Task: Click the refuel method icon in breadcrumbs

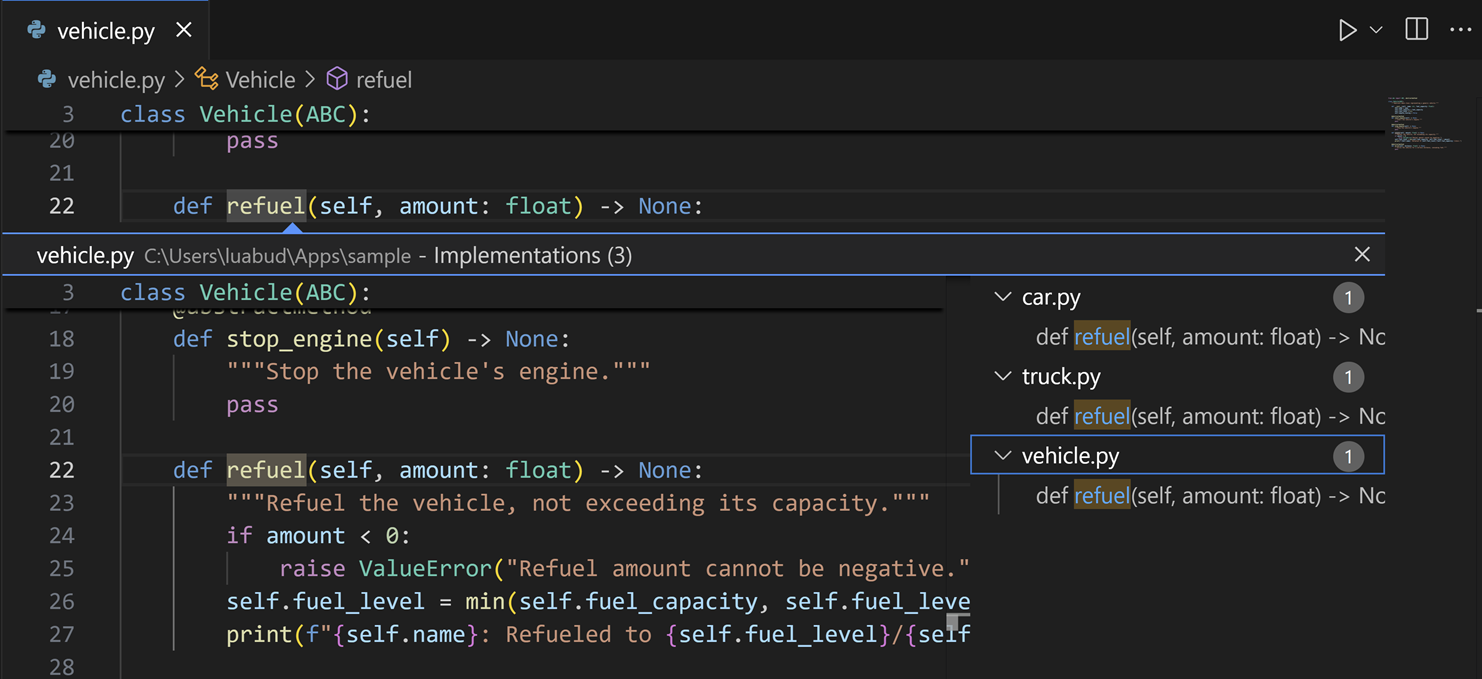Action: point(336,79)
